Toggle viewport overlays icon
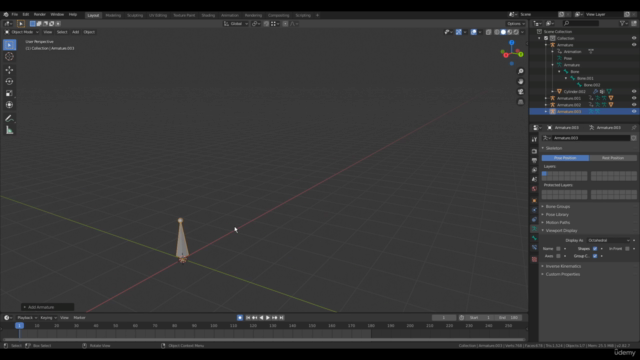The width and height of the screenshot is (640, 360). tap(473, 32)
